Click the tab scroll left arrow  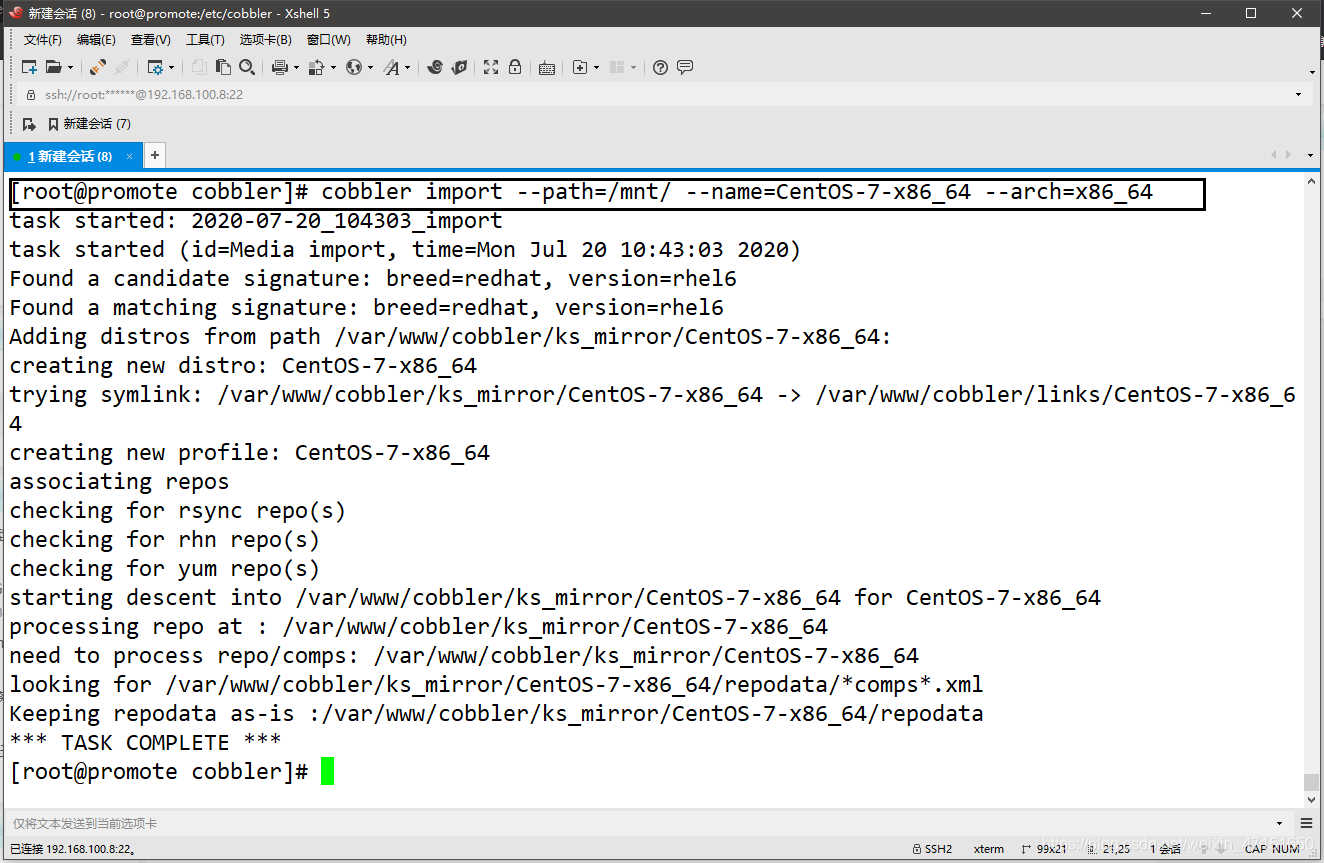point(1273,155)
